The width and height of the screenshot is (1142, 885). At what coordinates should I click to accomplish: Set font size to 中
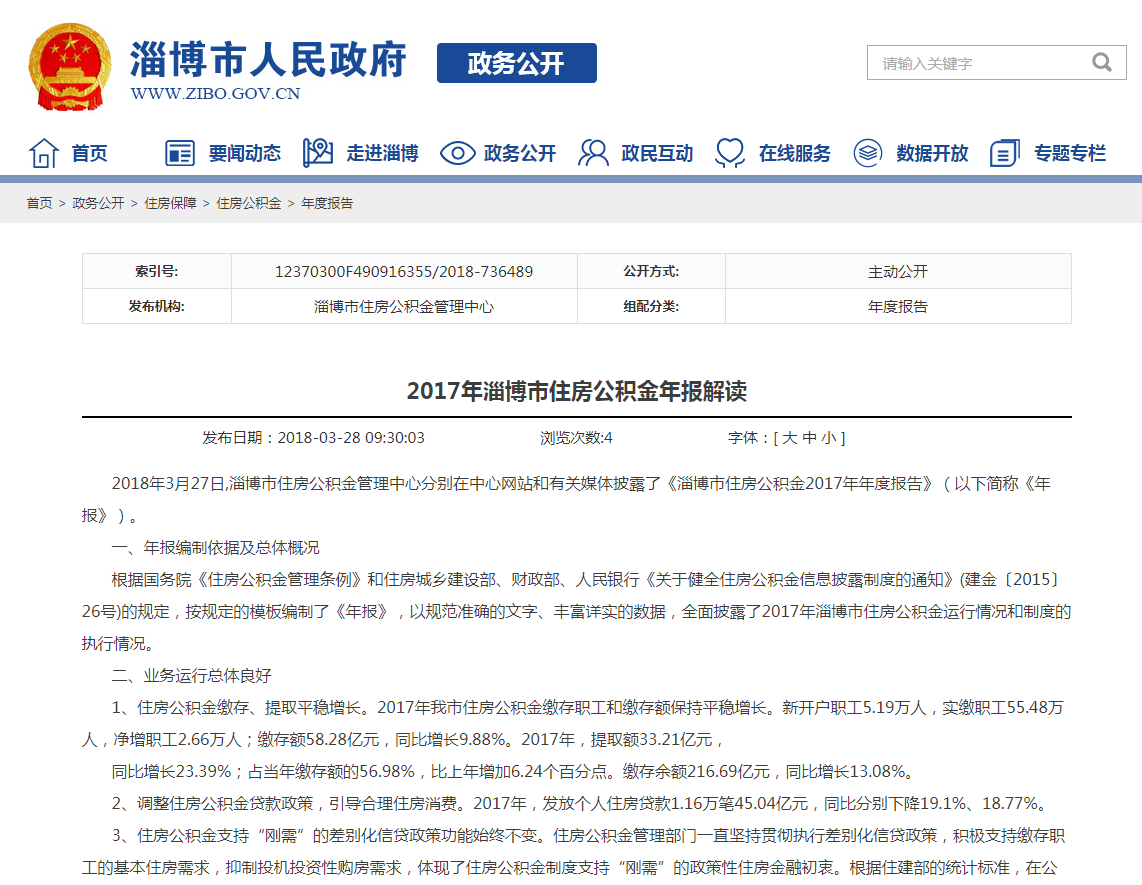pos(810,438)
